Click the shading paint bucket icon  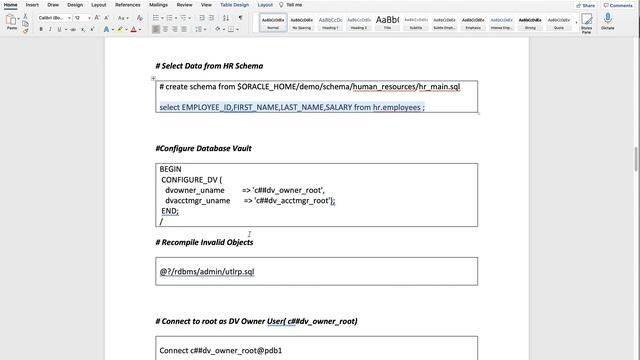pyautogui.click(x=218, y=29)
